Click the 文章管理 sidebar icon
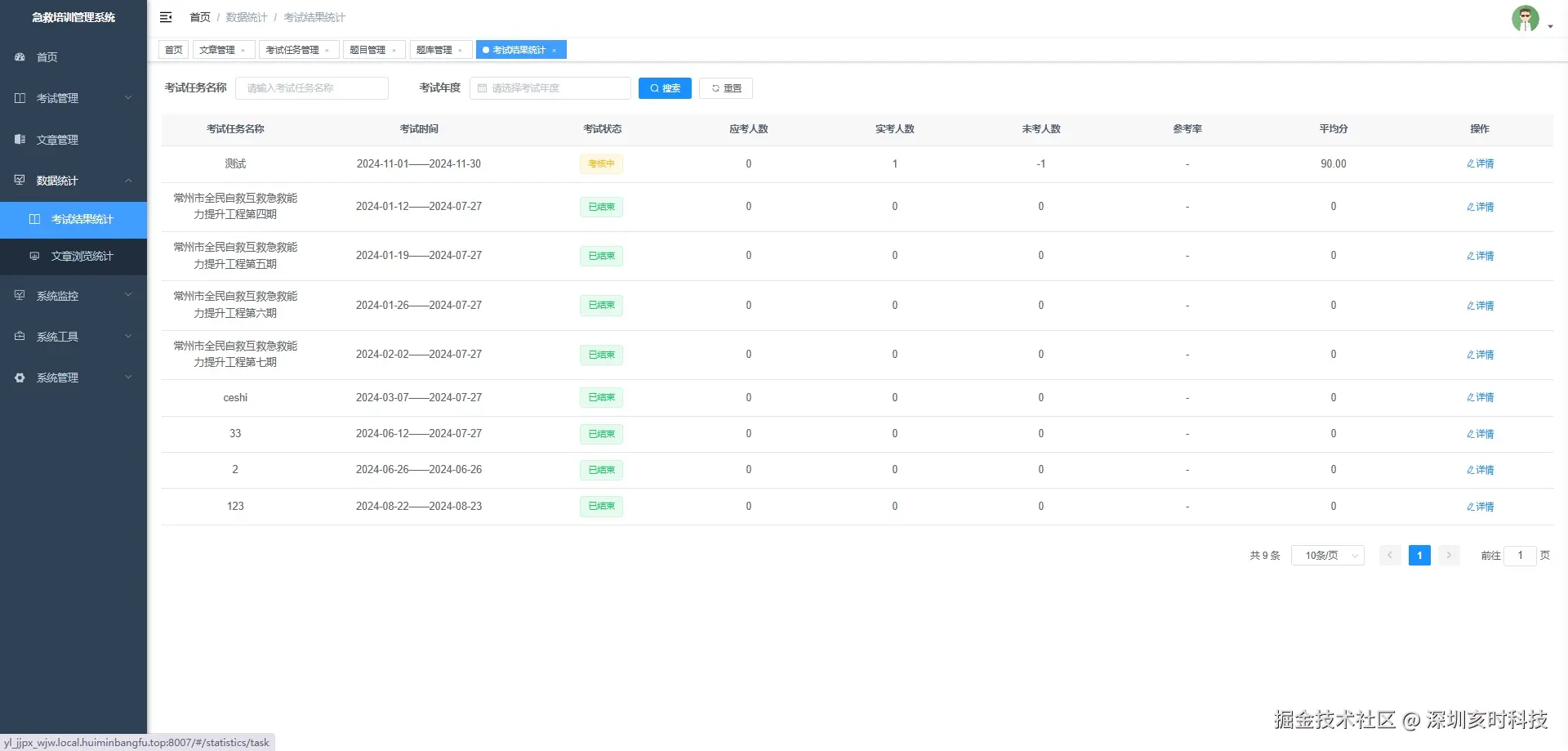1568x751 pixels. (x=20, y=140)
